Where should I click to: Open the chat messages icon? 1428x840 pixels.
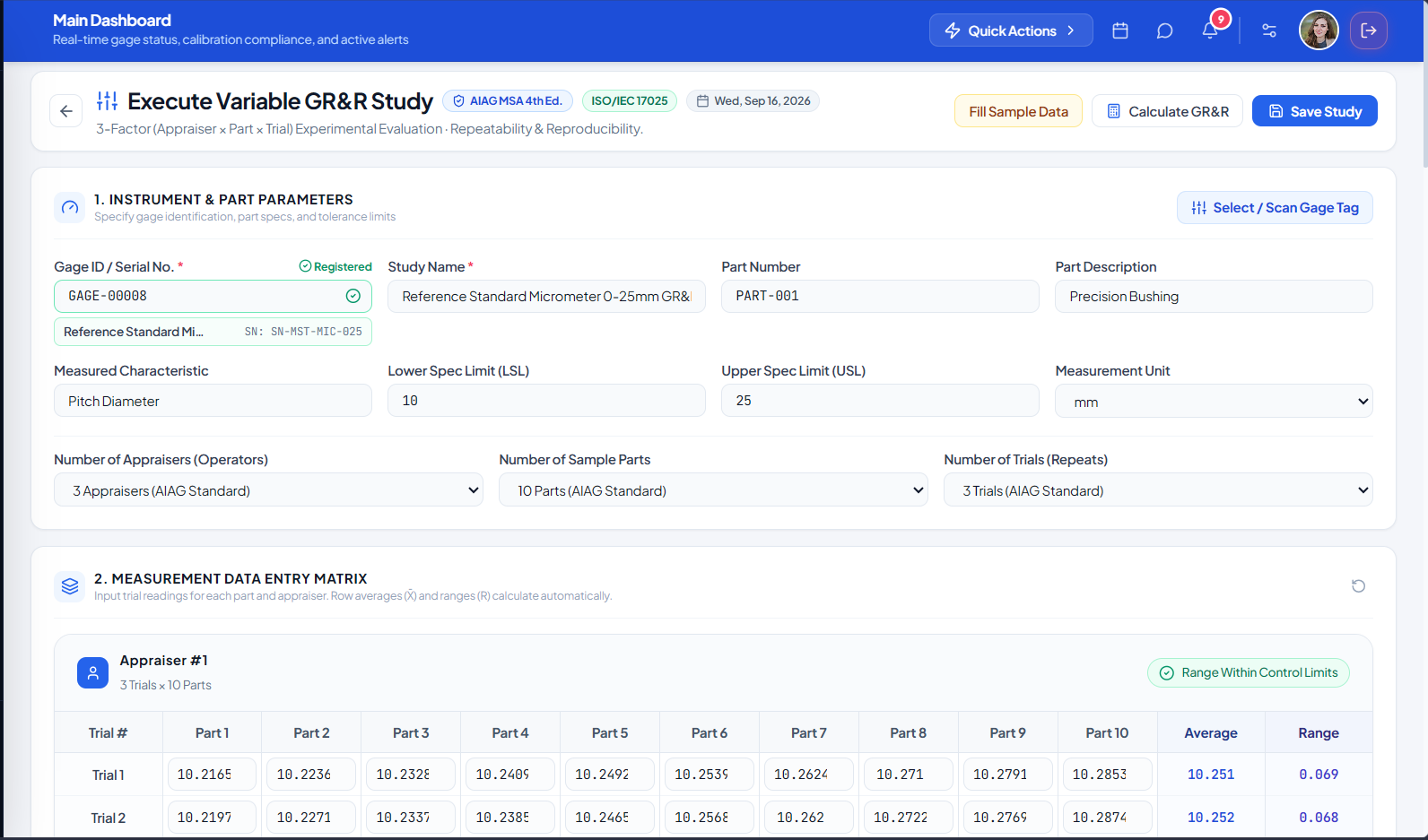click(x=1165, y=30)
